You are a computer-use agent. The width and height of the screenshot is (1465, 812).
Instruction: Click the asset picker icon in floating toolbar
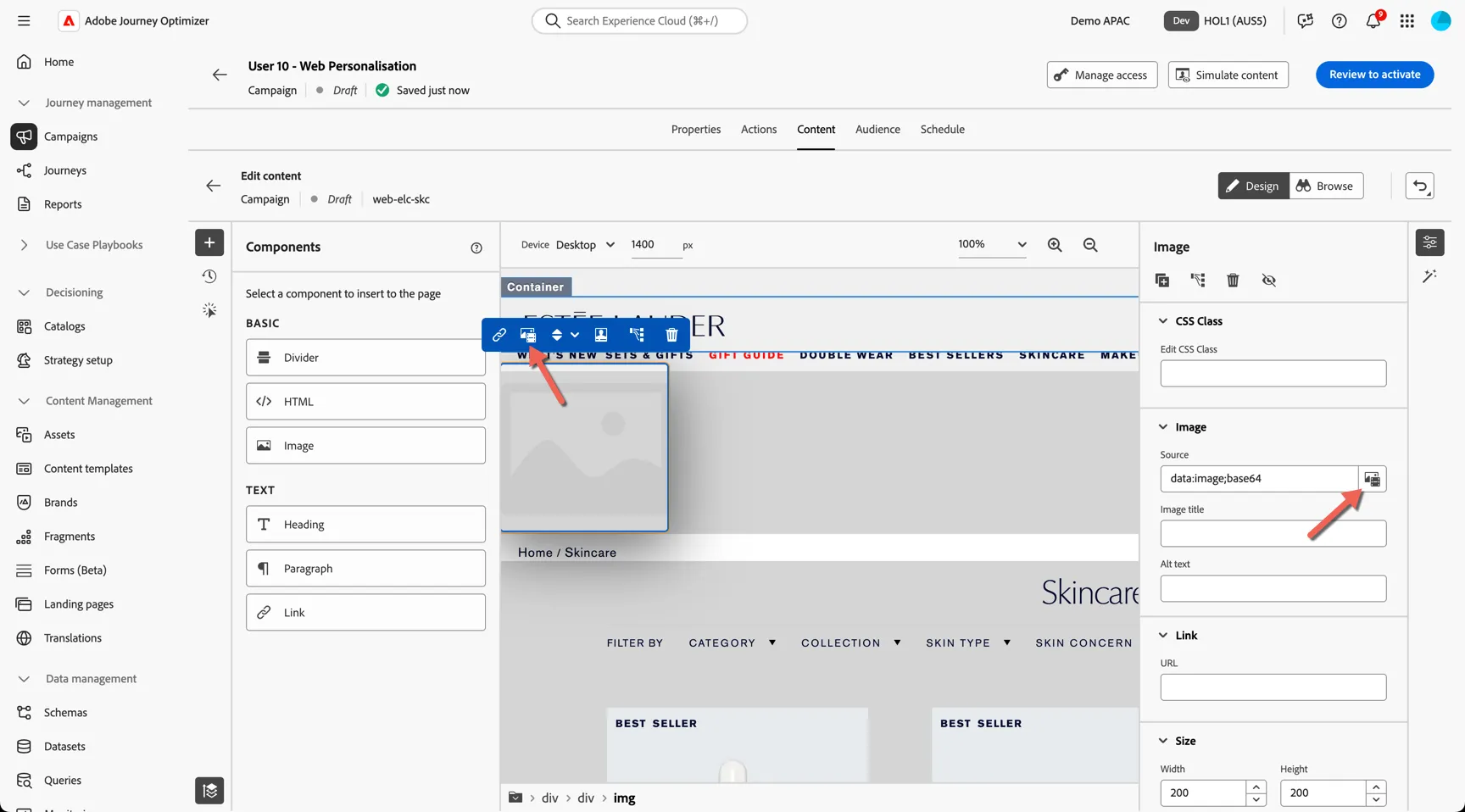pos(528,335)
